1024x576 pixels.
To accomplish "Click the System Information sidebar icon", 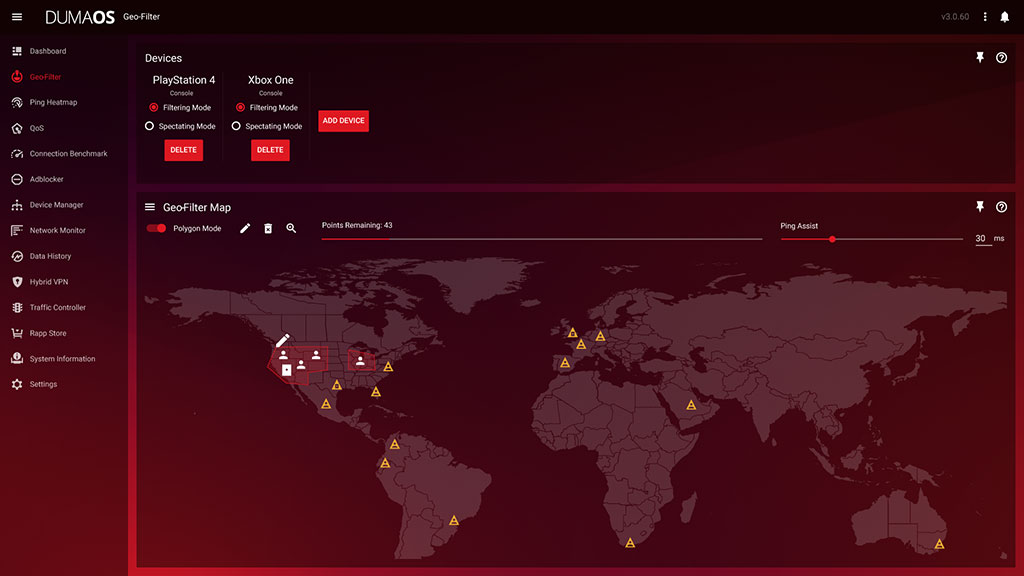I will click(x=17, y=359).
